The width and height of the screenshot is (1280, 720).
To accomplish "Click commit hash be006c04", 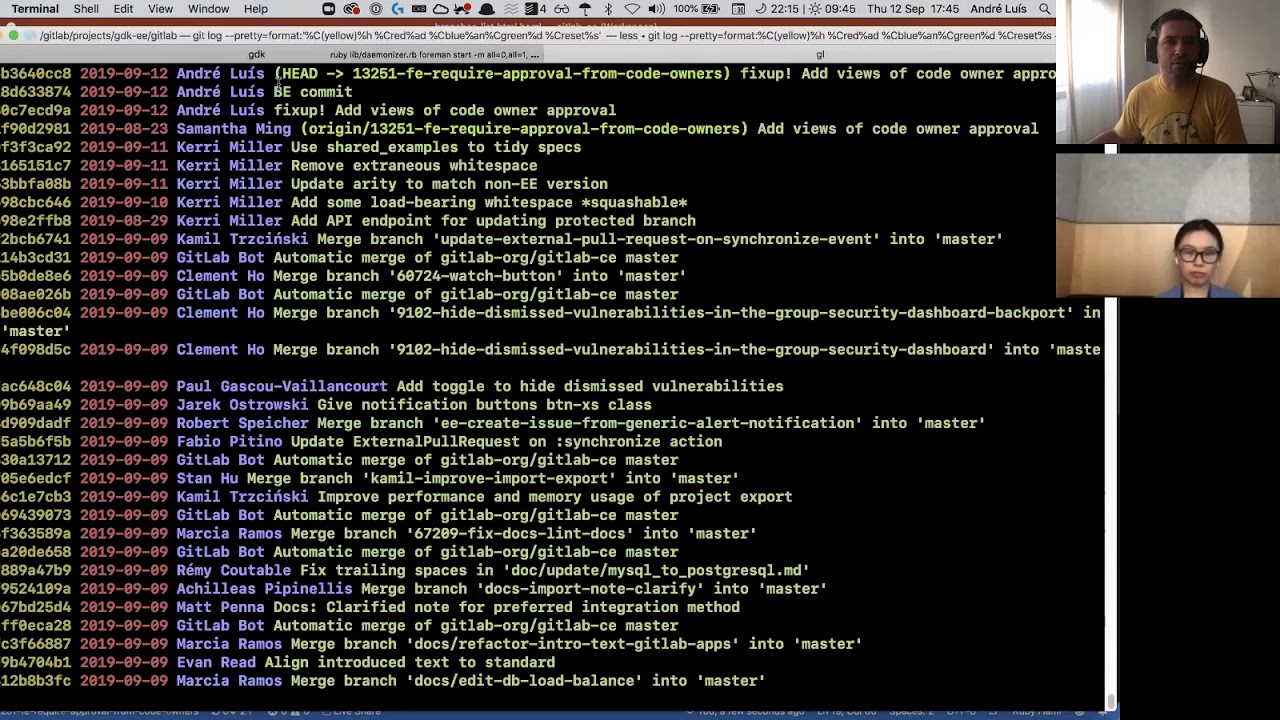I will tap(36, 313).
